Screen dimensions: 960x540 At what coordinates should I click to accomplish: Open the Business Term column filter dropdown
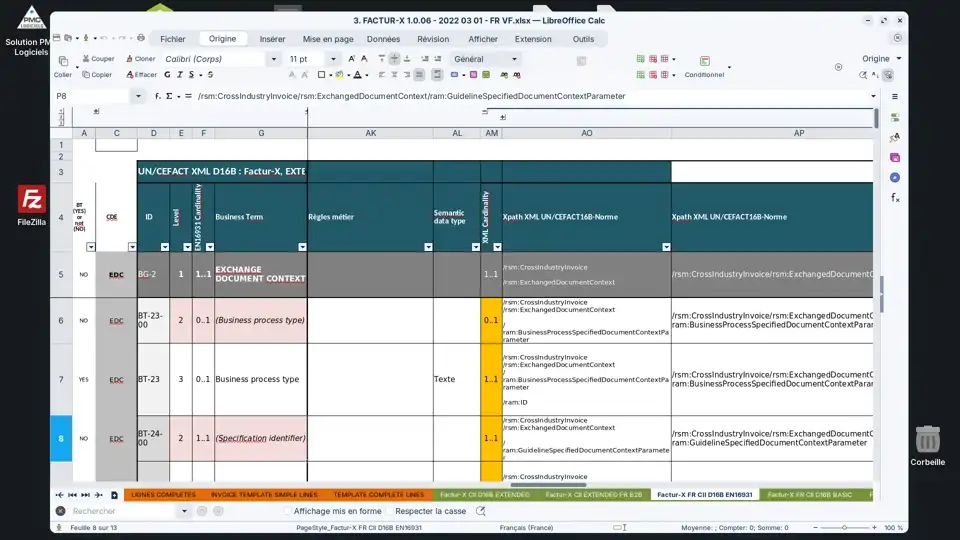point(300,246)
